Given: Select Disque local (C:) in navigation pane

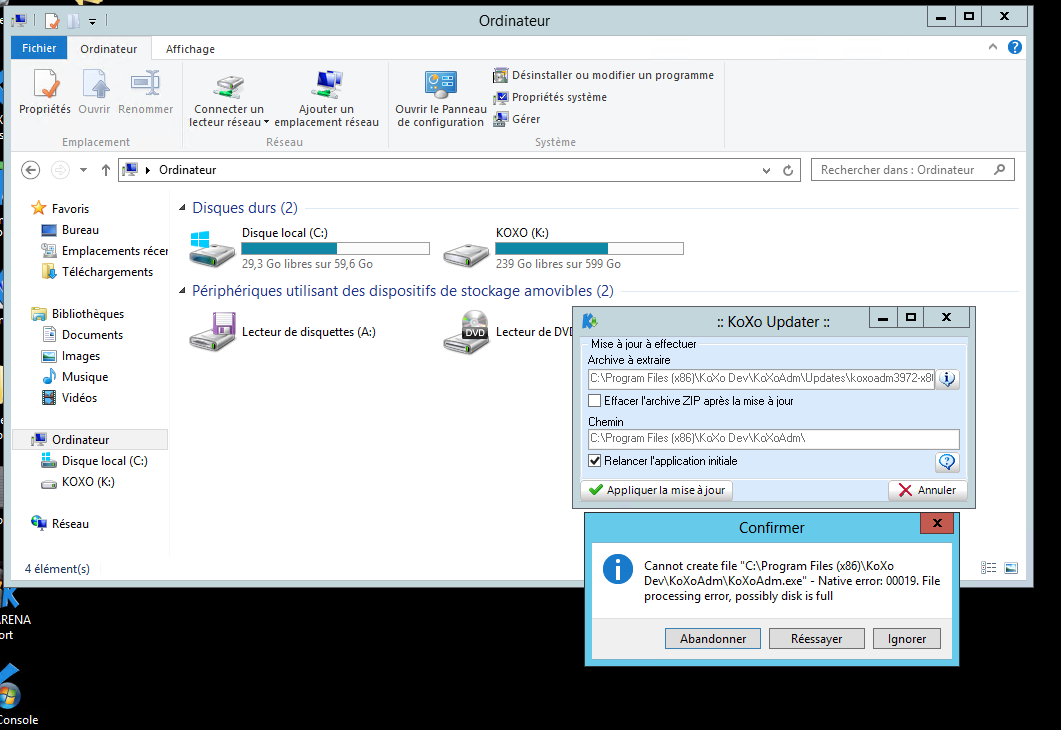Looking at the screenshot, I should [x=95, y=461].
